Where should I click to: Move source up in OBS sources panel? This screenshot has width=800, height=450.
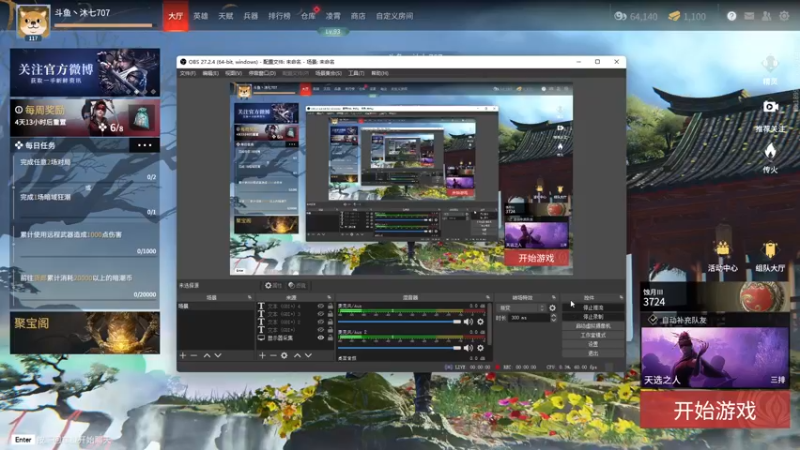[x=297, y=355]
